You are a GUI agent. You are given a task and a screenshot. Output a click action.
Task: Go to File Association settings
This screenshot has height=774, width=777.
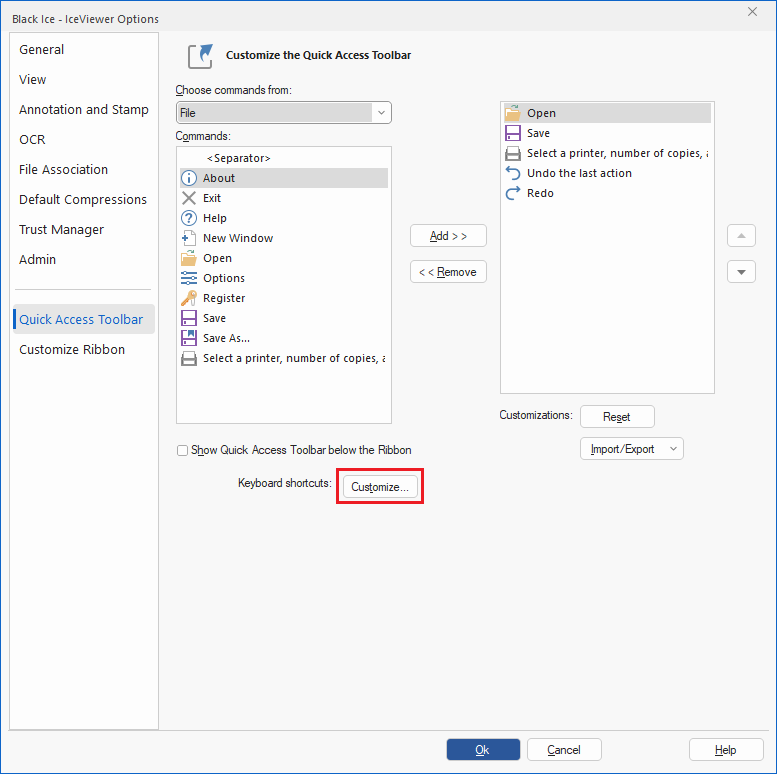pos(63,169)
